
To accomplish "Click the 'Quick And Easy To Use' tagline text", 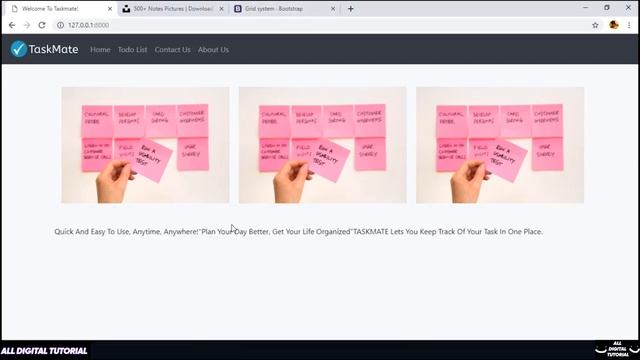I will tap(298, 231).
